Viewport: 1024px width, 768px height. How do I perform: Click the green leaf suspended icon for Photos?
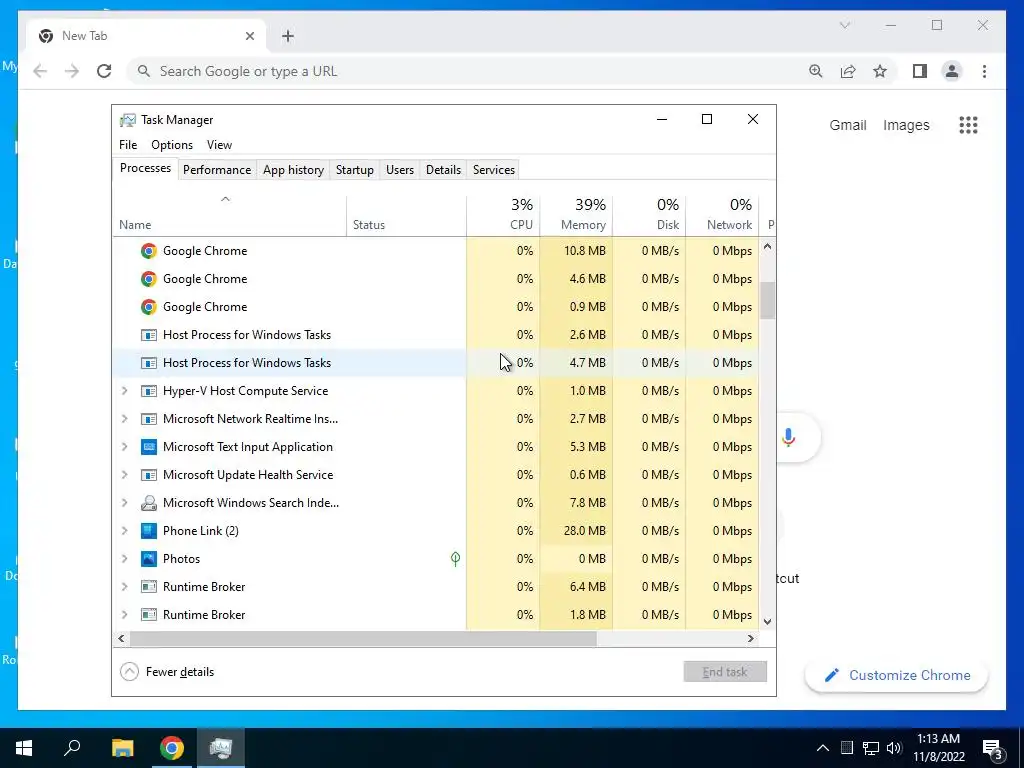pos(455,559)
